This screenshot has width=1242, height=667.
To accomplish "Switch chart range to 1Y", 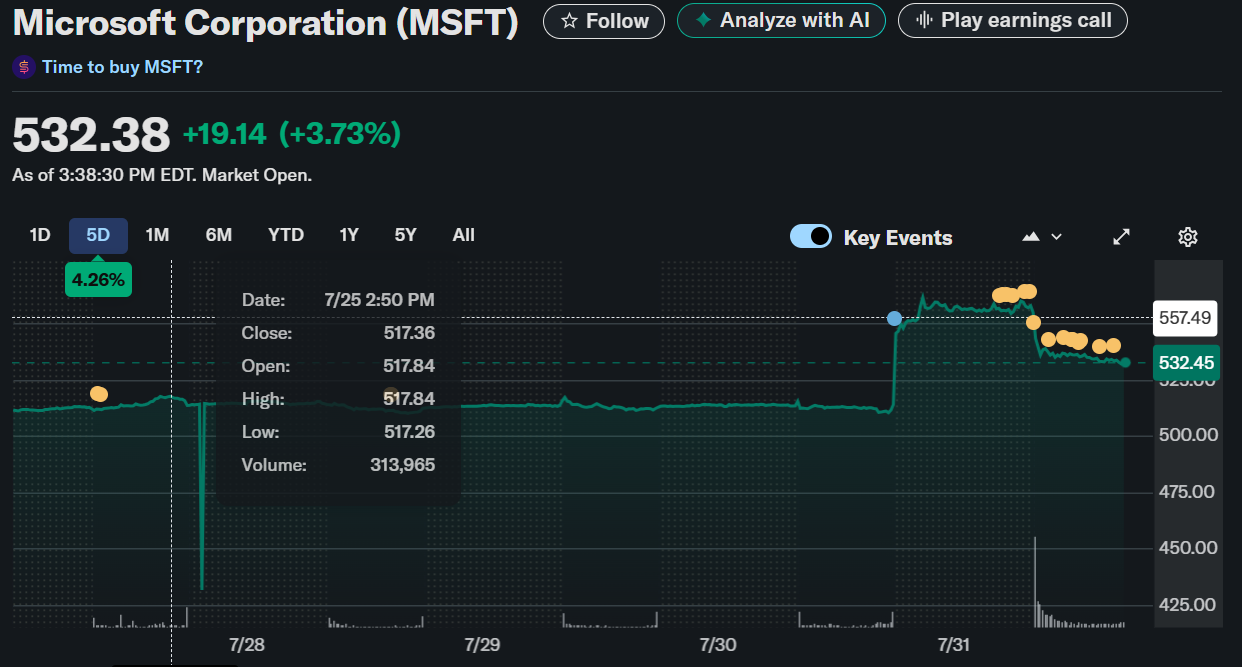I will (349, 235).
